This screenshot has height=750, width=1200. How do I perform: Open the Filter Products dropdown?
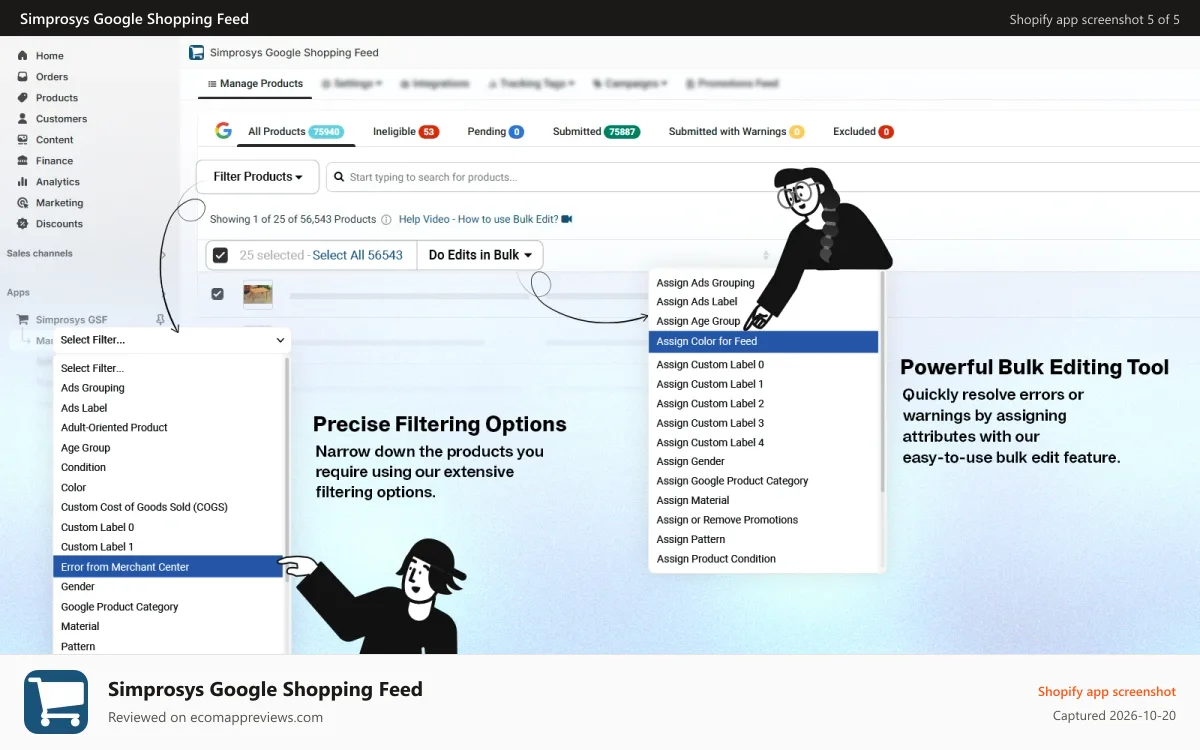point(257,177)
